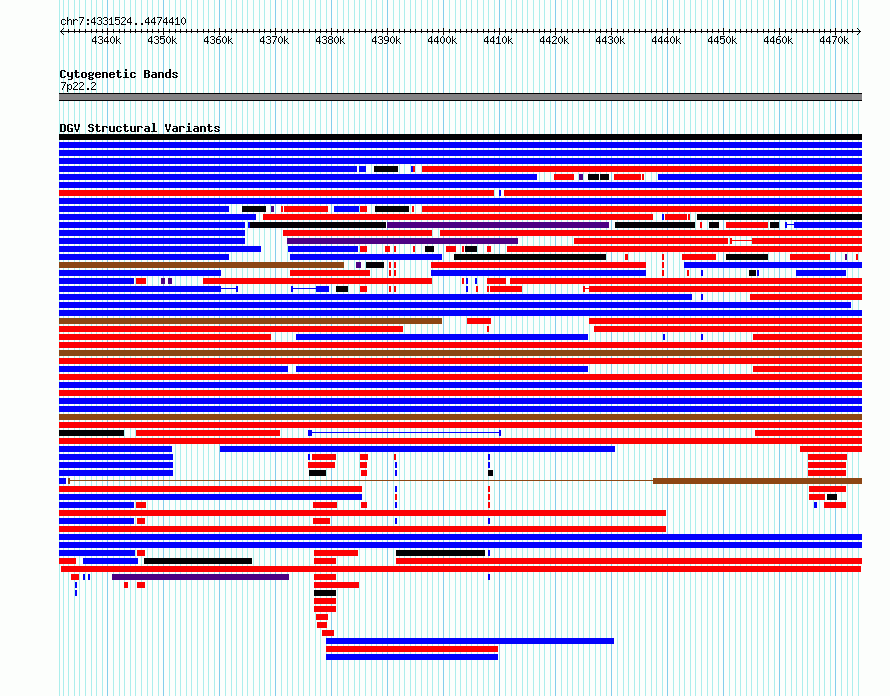The image size is (890, 696).
Task: Select the black variant bar starting at the left edge near 4340k
Action: [91, 433]
